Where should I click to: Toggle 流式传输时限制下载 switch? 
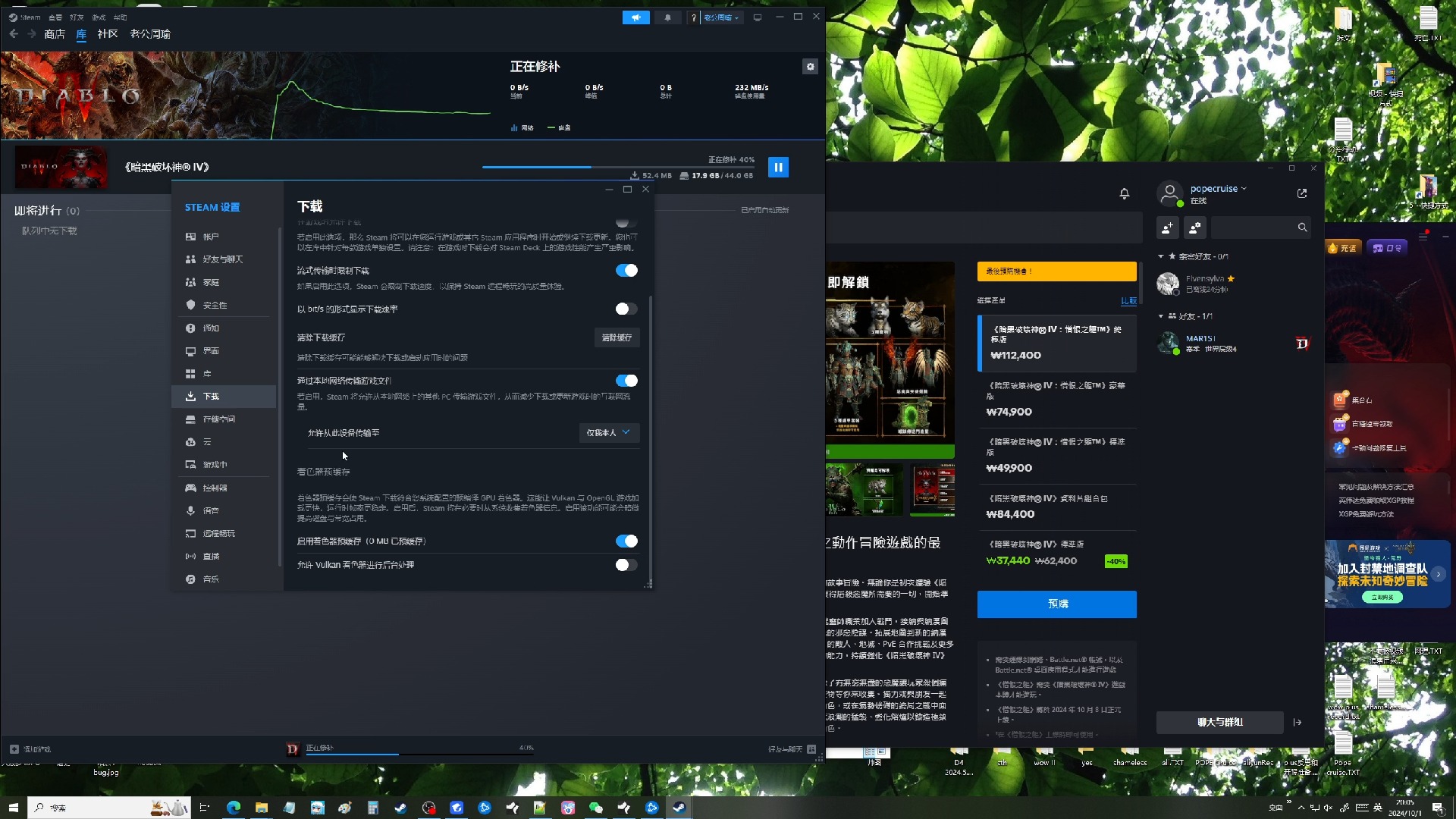coord(626,271)
